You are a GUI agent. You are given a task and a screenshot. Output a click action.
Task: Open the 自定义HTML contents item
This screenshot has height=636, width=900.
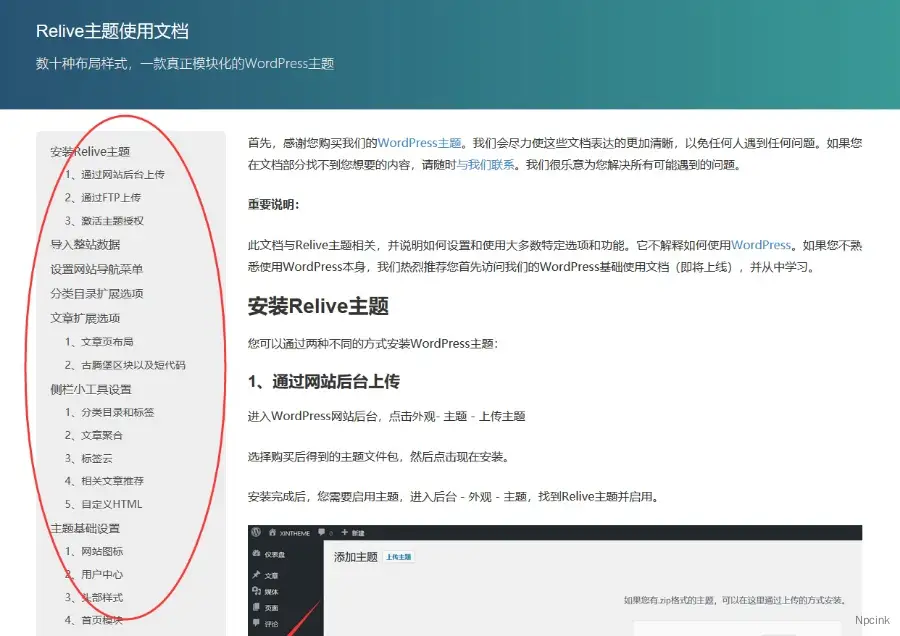(100, 504)
